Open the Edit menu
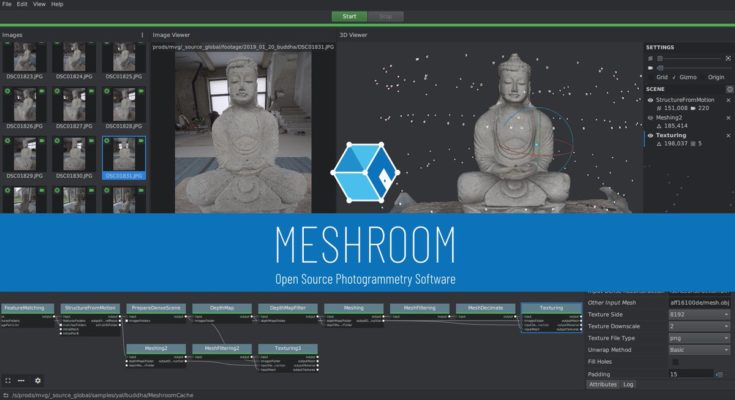 point(22,4)
